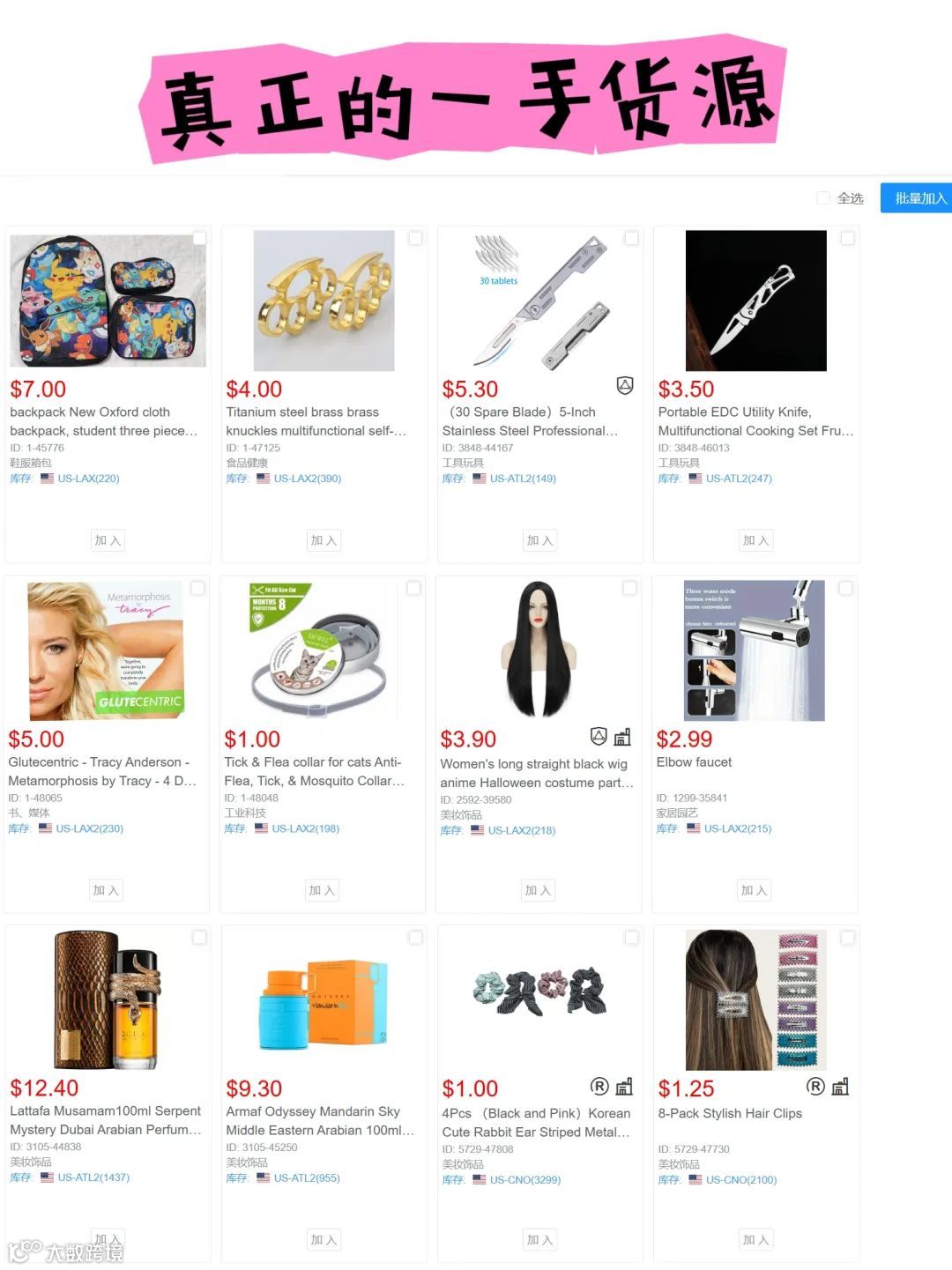Tick the 全选 select-all checkbox
Screen dimensions: 952x1270
pyautogui.click(x=823, y=198)
